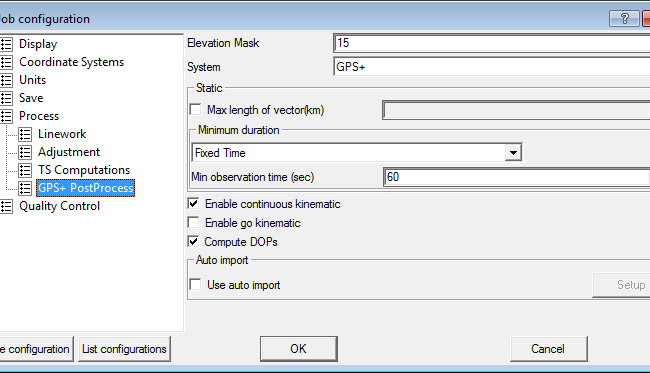Click the Auto import group label

[222, 260]
